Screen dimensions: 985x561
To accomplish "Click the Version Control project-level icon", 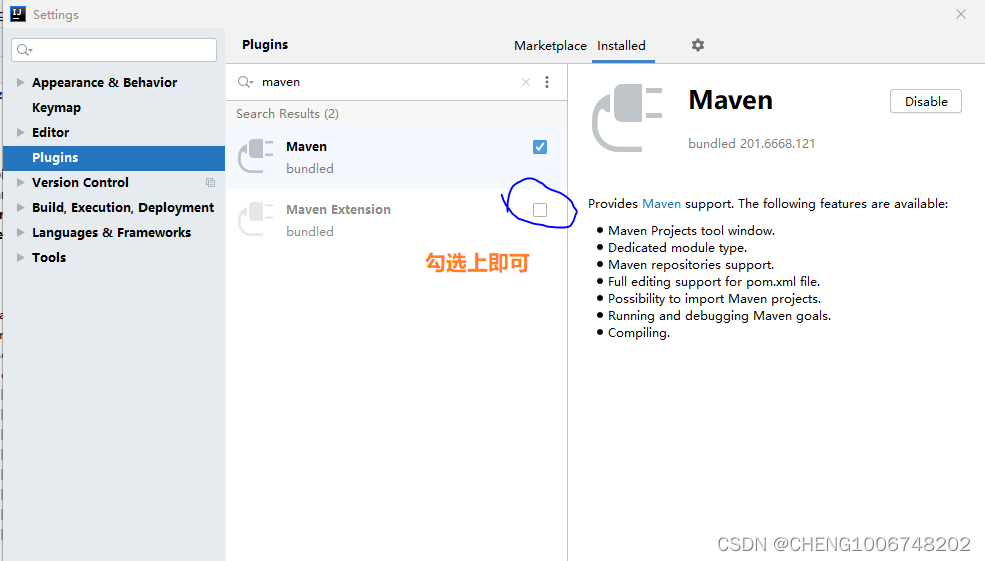I will pos(210,182).
